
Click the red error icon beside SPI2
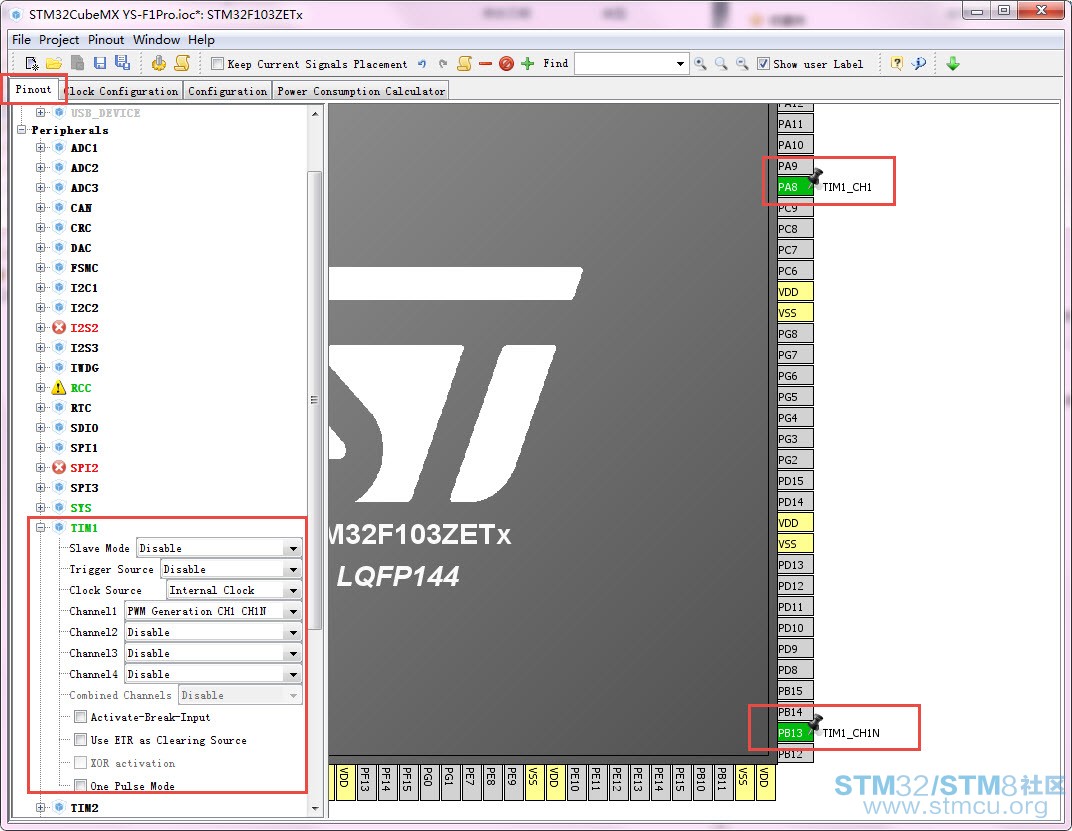(x=59, y=467)
